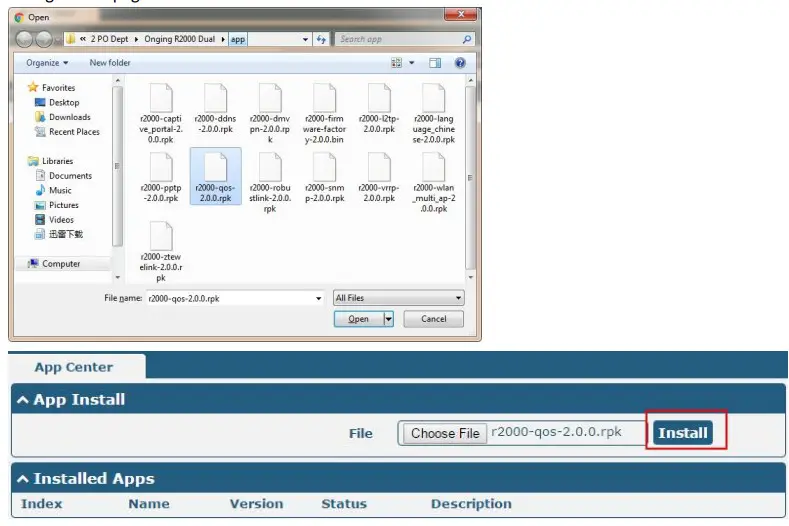The height and width of the screenshot is (526, 789).
Task: Select the r2000-robustlink-2.0.0.rpk file icon
Action: click(x=270, y=167)
